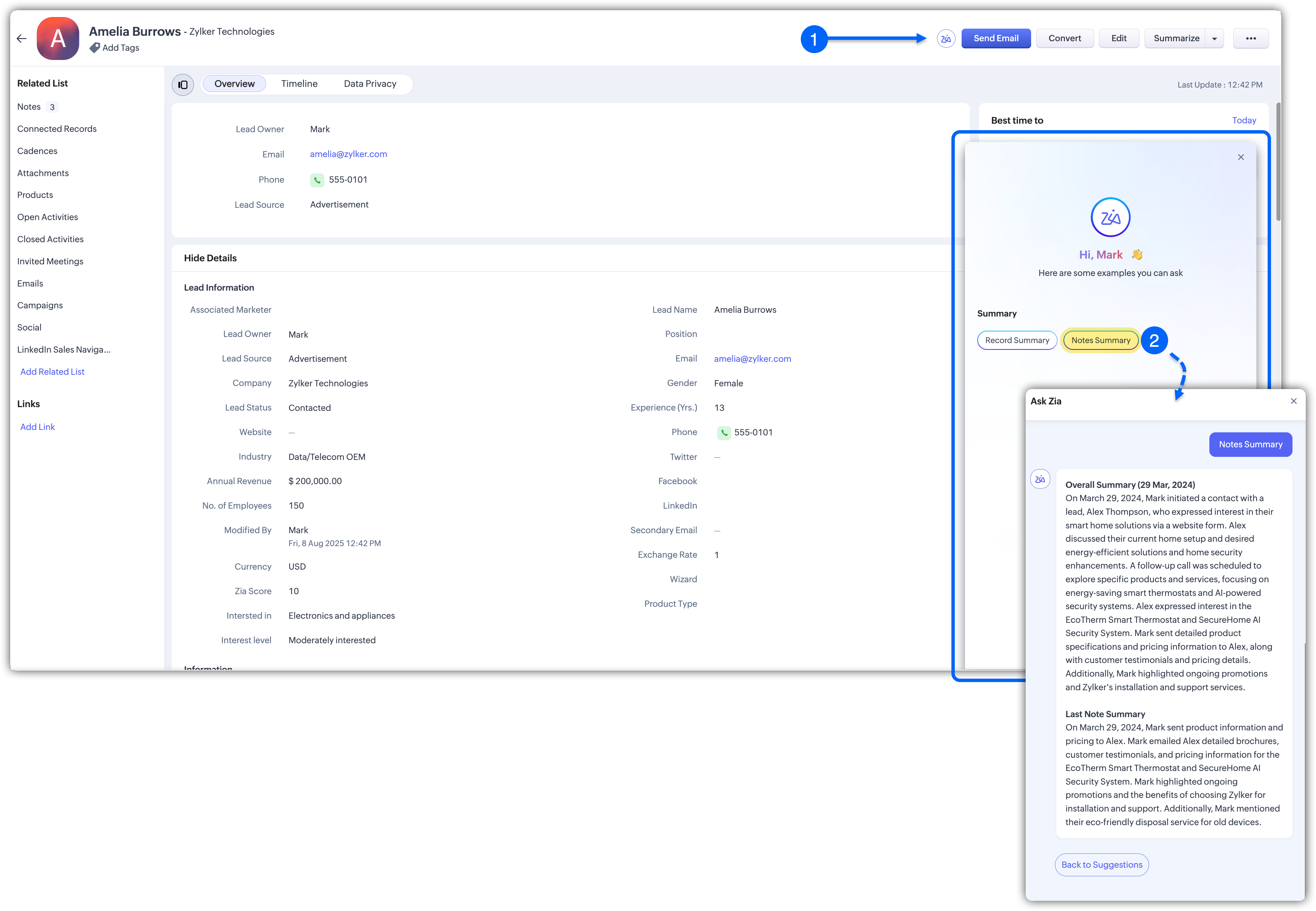This screenshot has height=911, width=1316.
Task: Click the green phone icon beside 555-0101
Action: [317, 180]
